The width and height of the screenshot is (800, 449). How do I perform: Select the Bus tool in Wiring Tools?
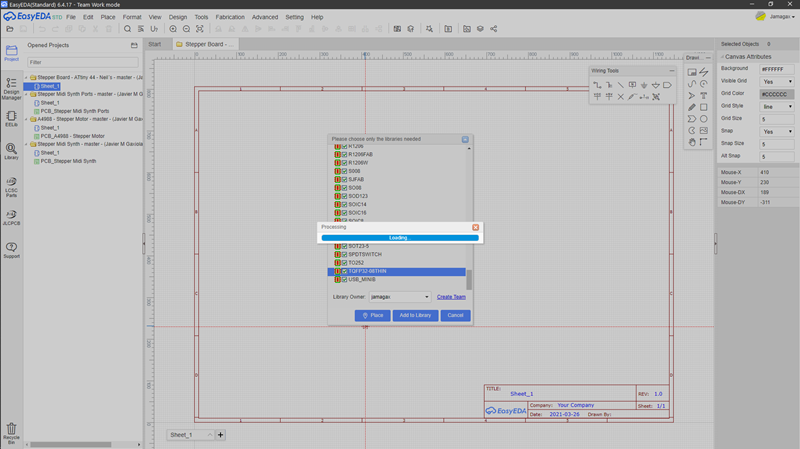609,85
